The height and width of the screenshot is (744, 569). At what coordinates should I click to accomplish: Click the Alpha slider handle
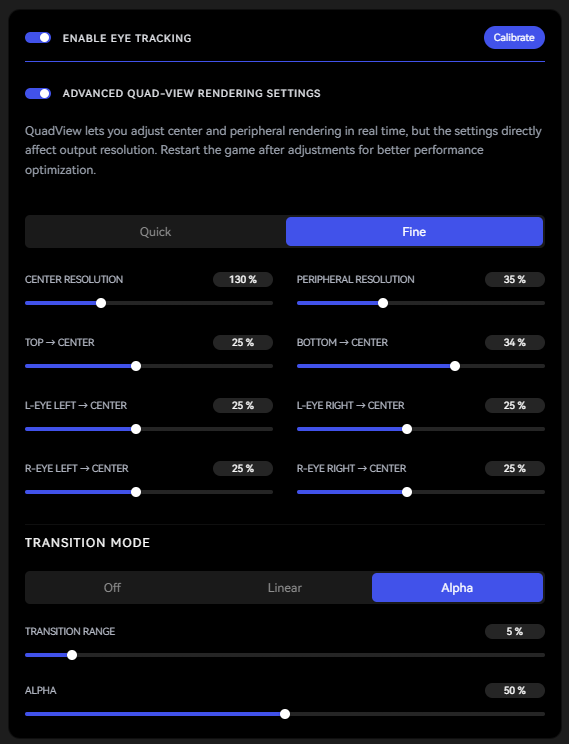coord(285,714)
